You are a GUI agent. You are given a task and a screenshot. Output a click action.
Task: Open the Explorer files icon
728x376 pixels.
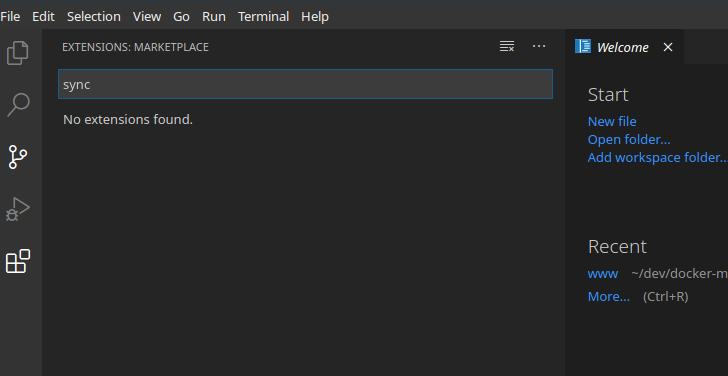(x=18, y=52)
